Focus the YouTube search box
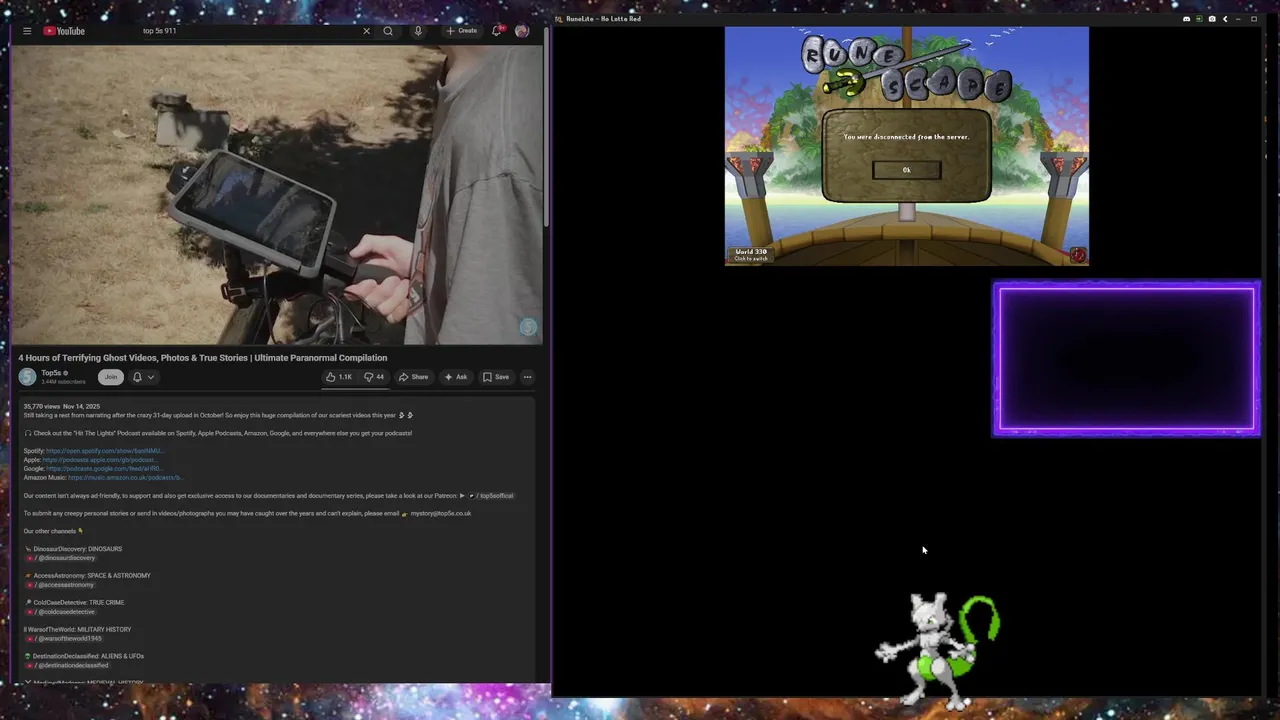Image resolution: width=1280 pixels, height=720 pixels. [250, 31]
